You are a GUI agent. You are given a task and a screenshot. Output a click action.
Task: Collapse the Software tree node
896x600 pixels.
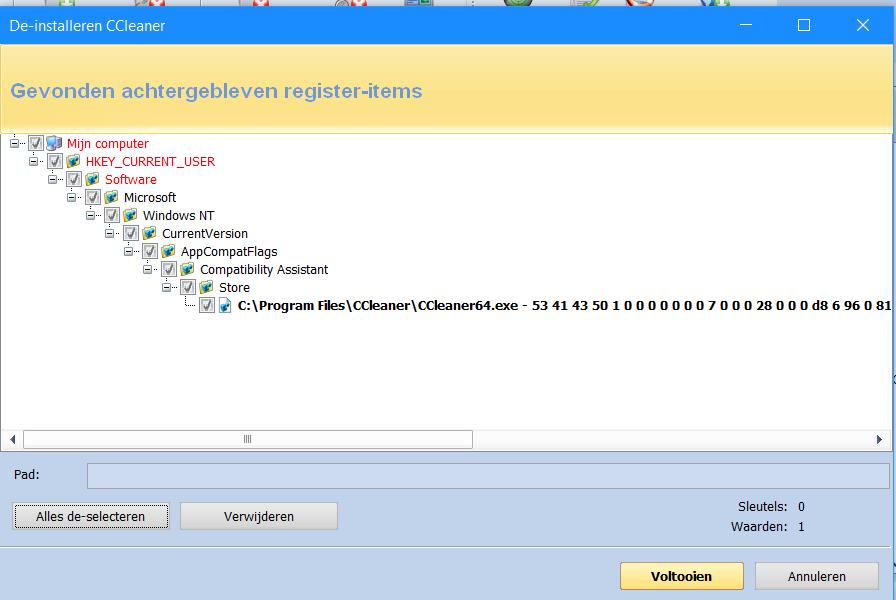coord(52,179)
